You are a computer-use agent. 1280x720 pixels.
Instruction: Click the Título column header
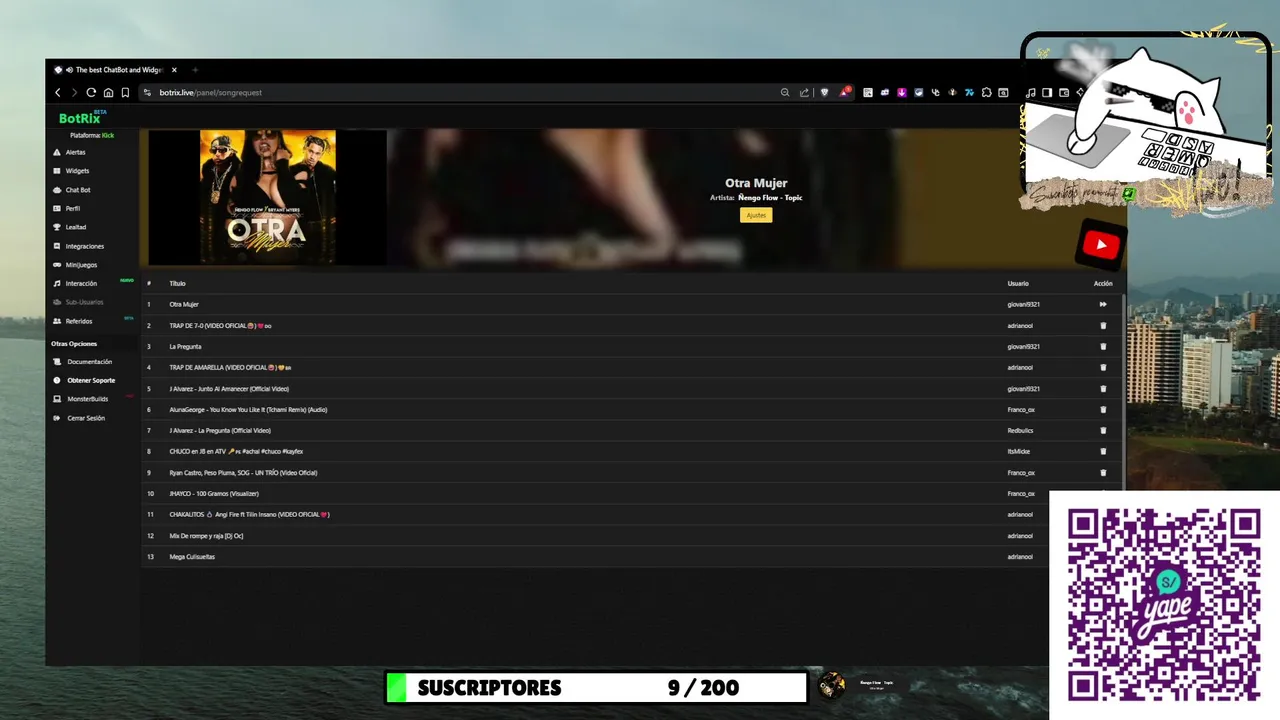(177, 283)
